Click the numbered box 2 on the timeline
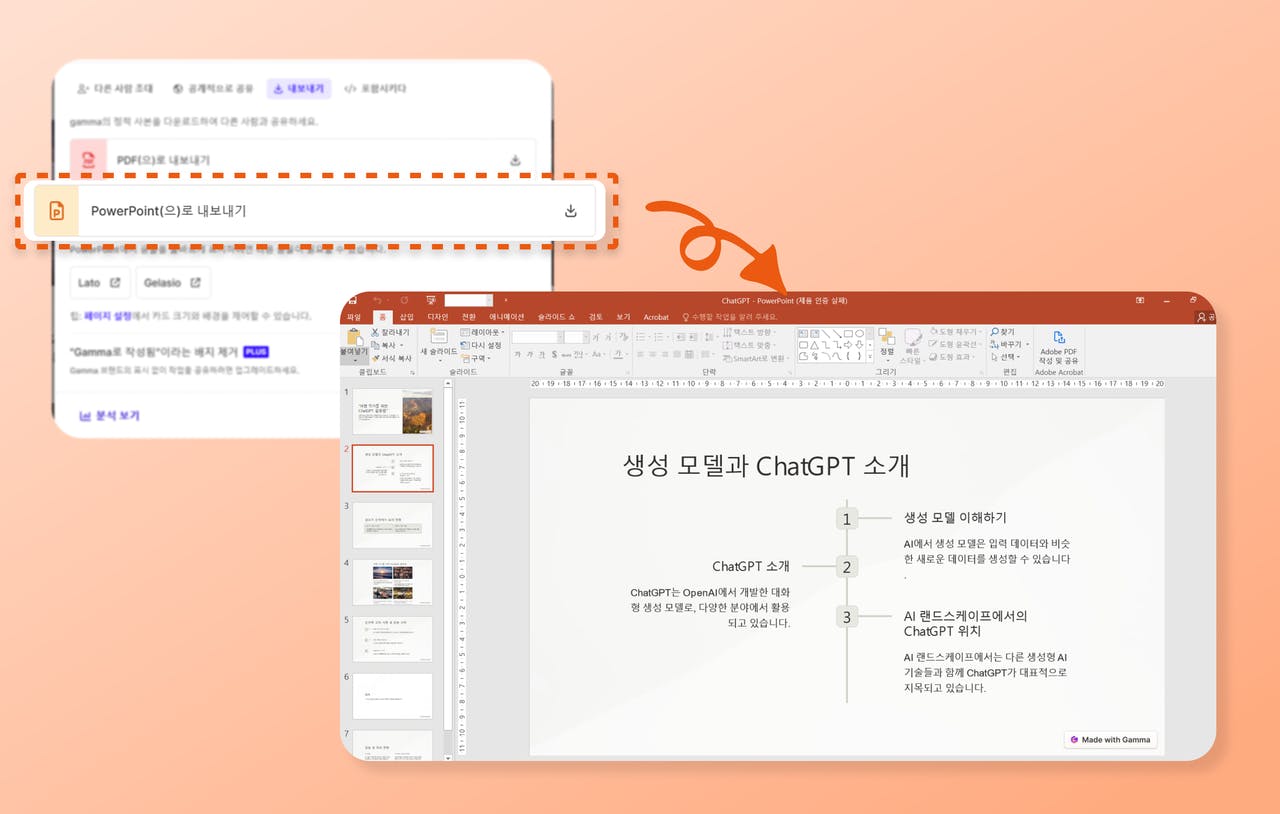1280x814 pixels. coord(847,567)
